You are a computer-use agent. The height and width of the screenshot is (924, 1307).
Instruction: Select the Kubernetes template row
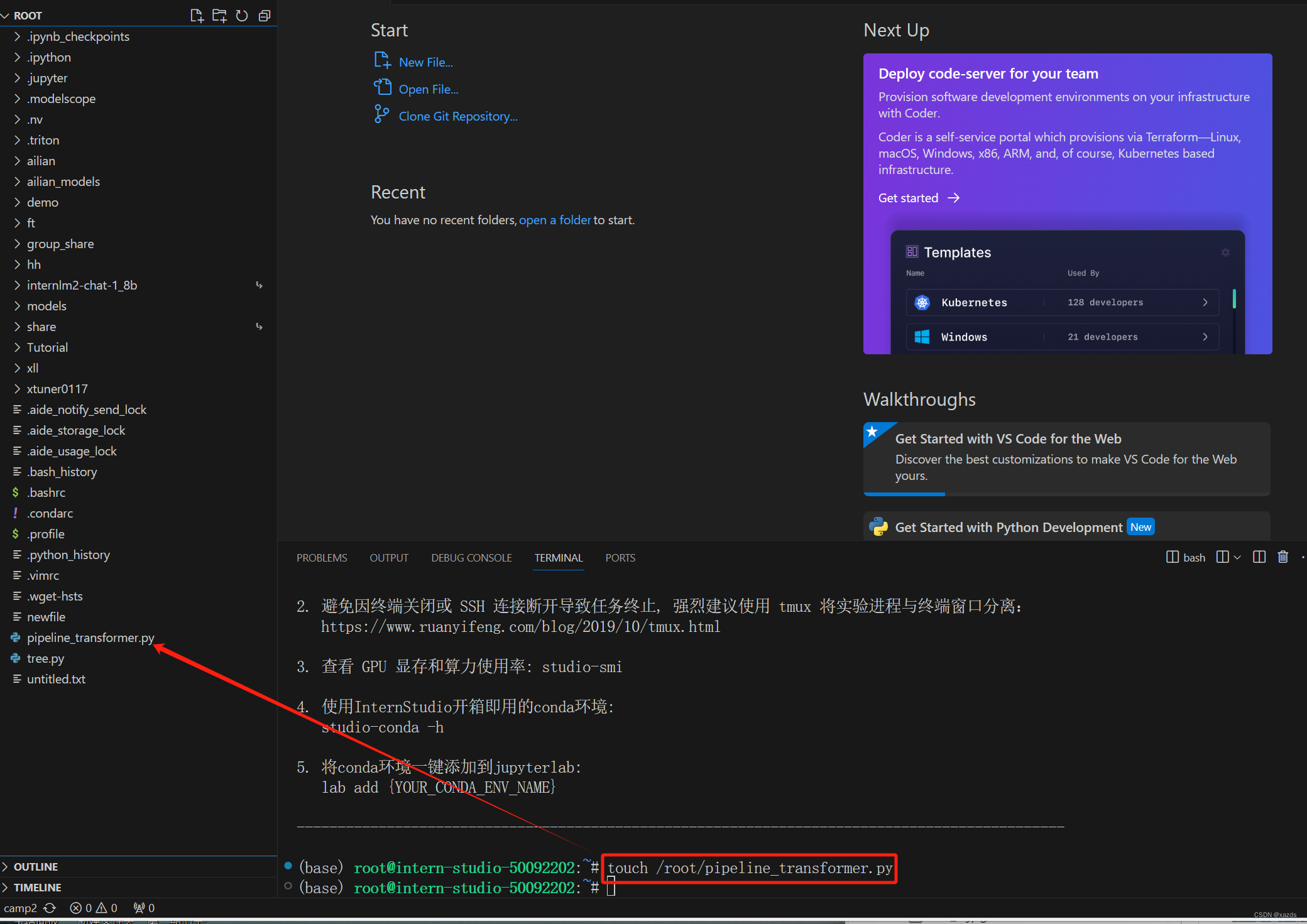click(1062, 302)
